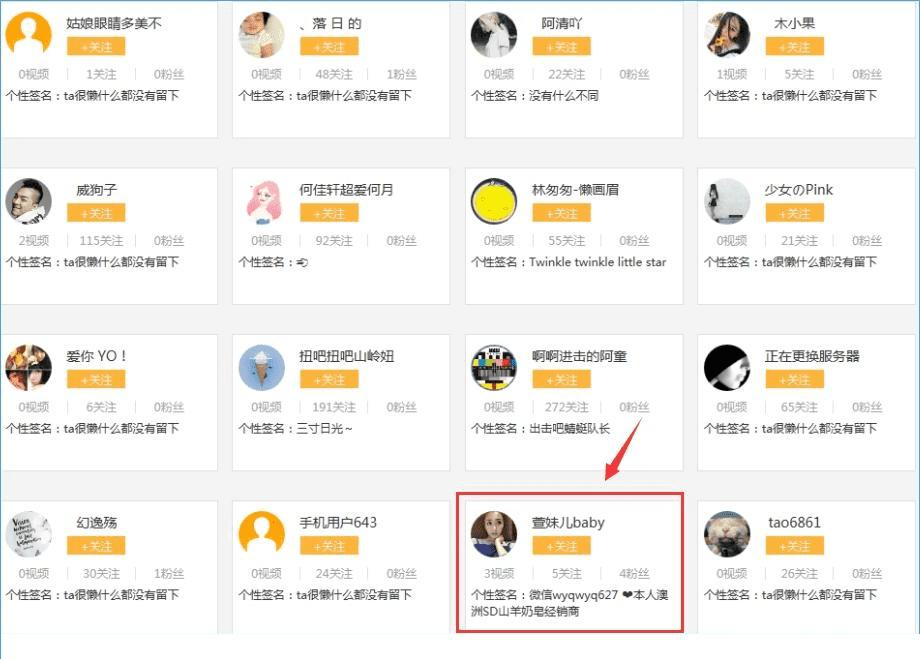This screenshot has height=659, width=920.
Task: Follow user 阿清吖
Action: coord(561,47)
